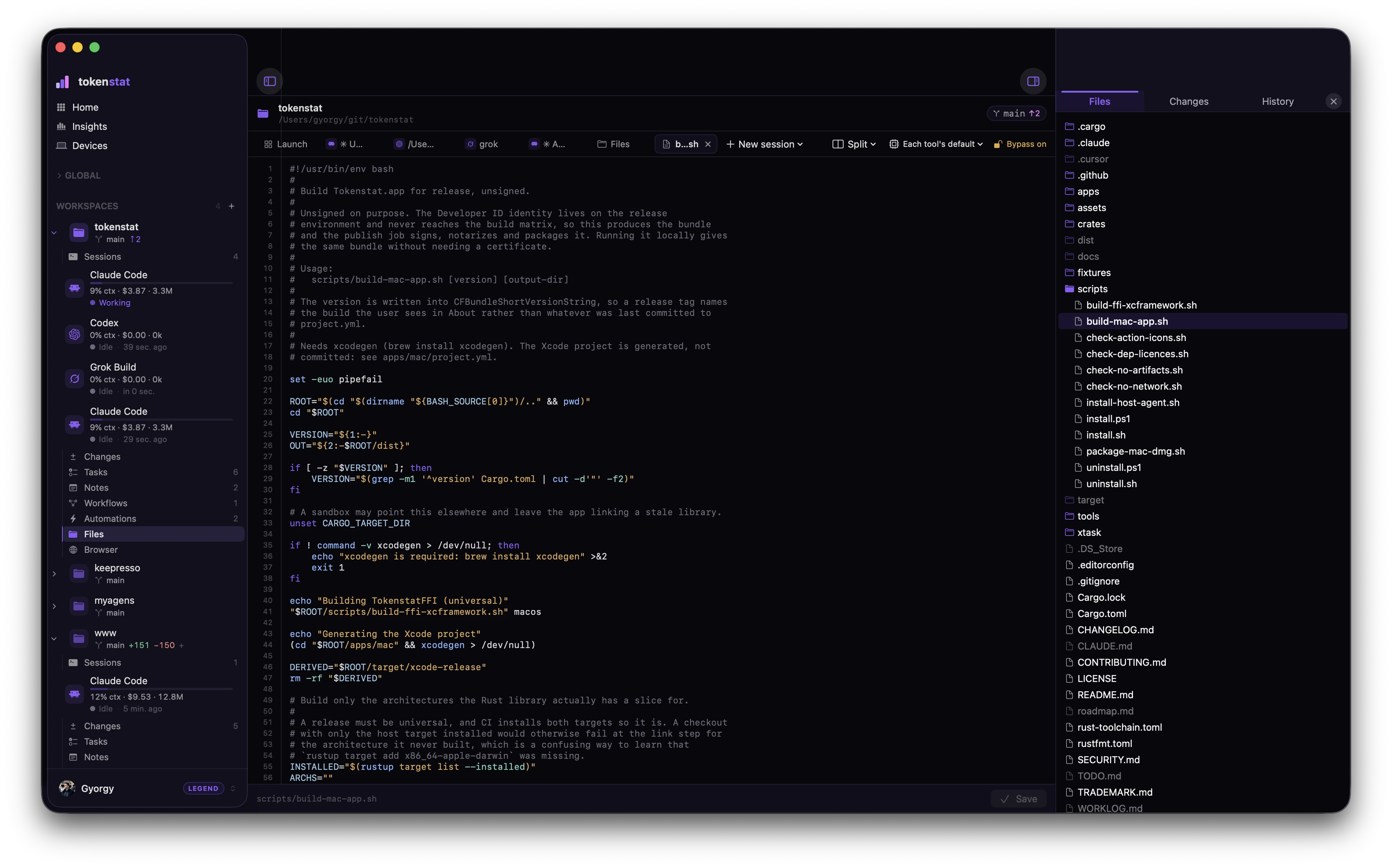1392x868 pixels.
Task: Switch to the Files tab in tab bar
Action: tap(613, 144)
